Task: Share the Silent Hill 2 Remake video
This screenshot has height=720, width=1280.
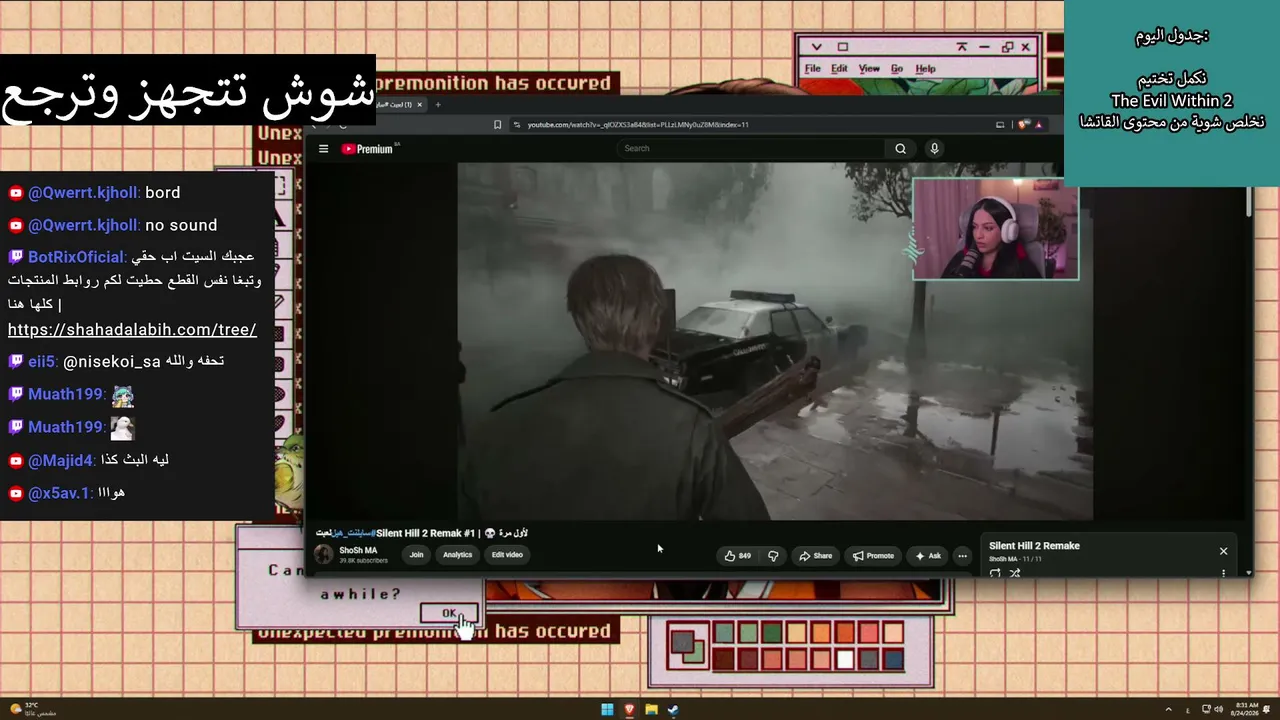Action: pyautogui.click(x=815, y=556)
